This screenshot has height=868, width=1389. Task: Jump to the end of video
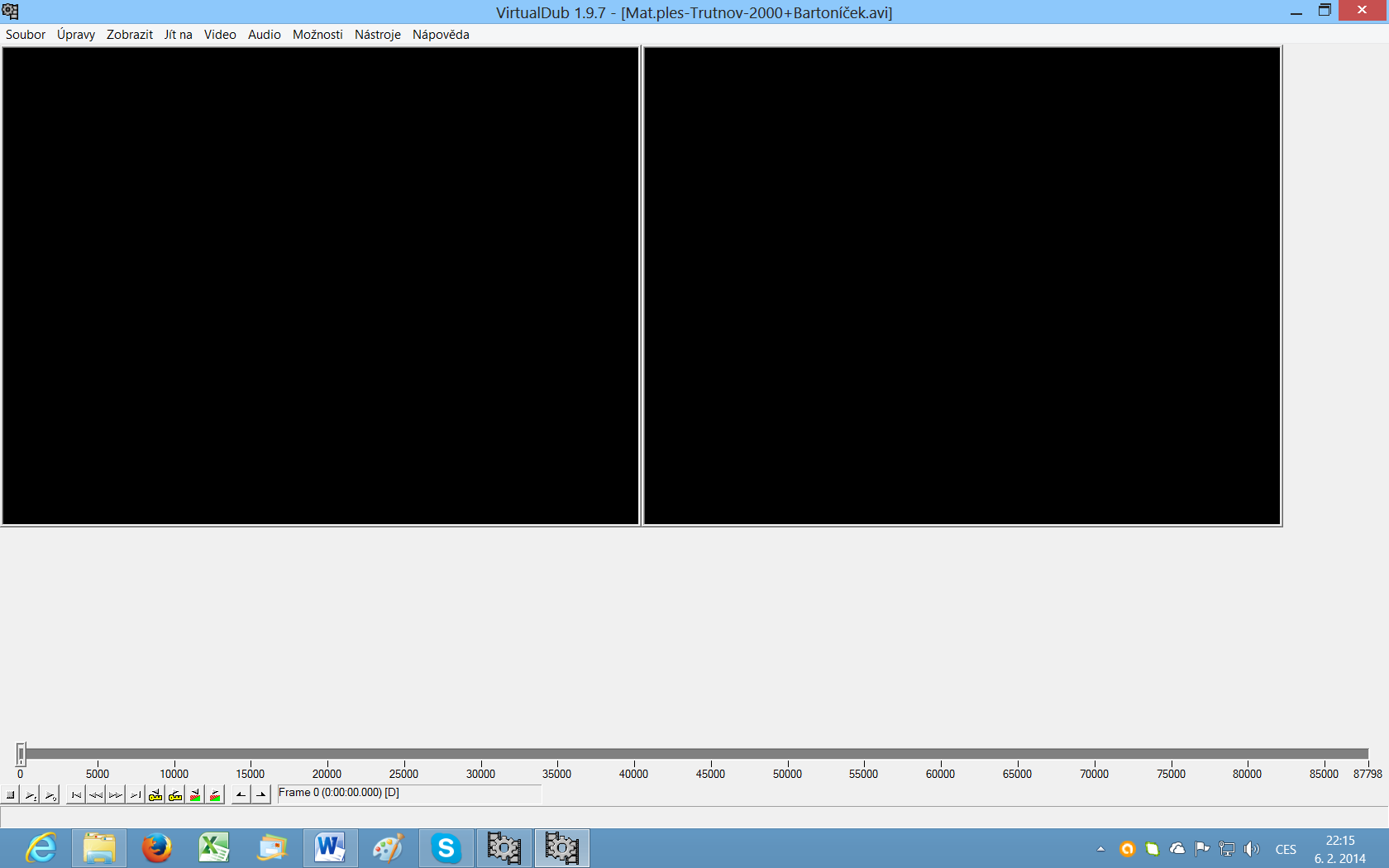tap(136, 795)
